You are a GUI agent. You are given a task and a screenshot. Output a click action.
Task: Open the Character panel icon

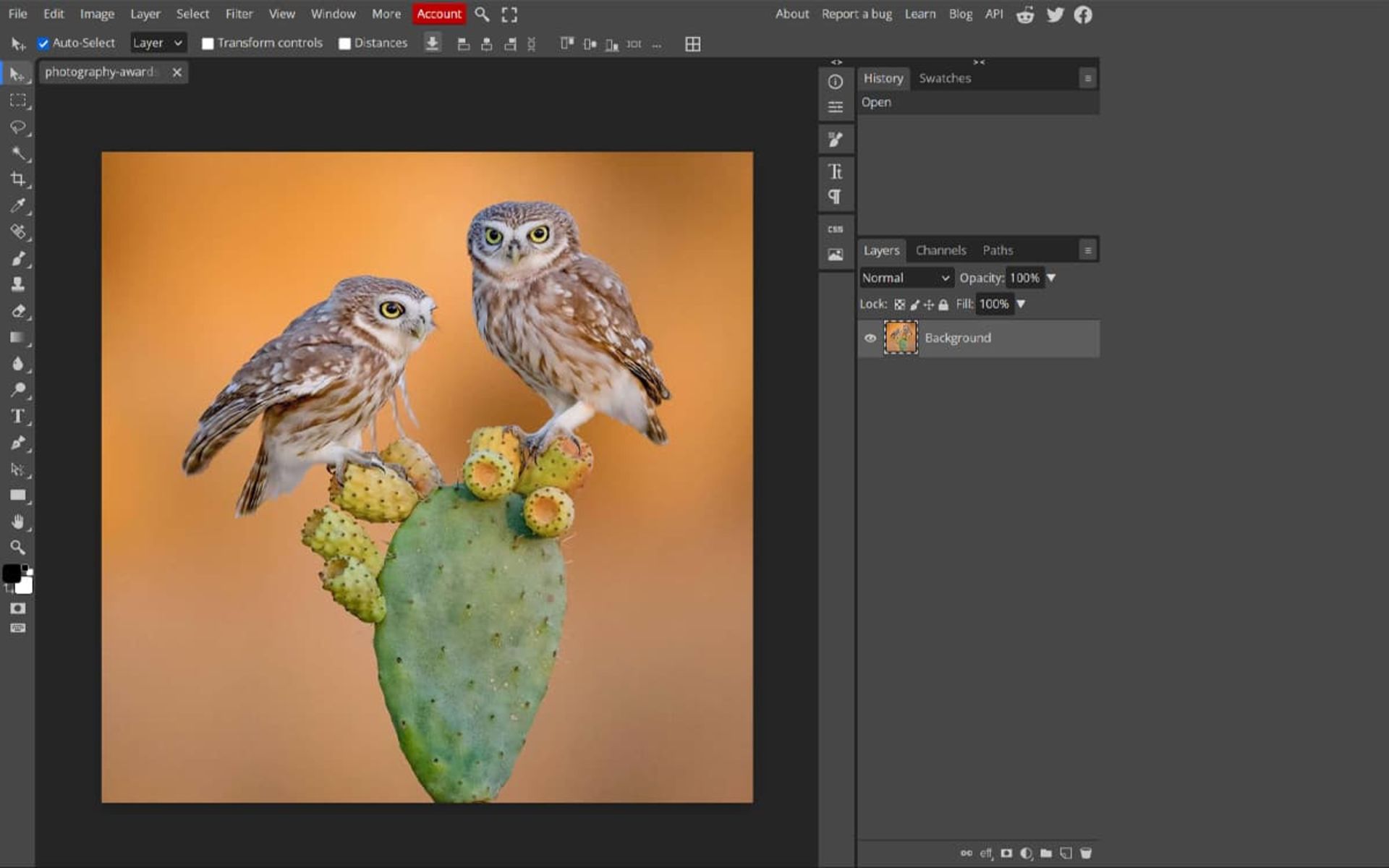(835, 171)
